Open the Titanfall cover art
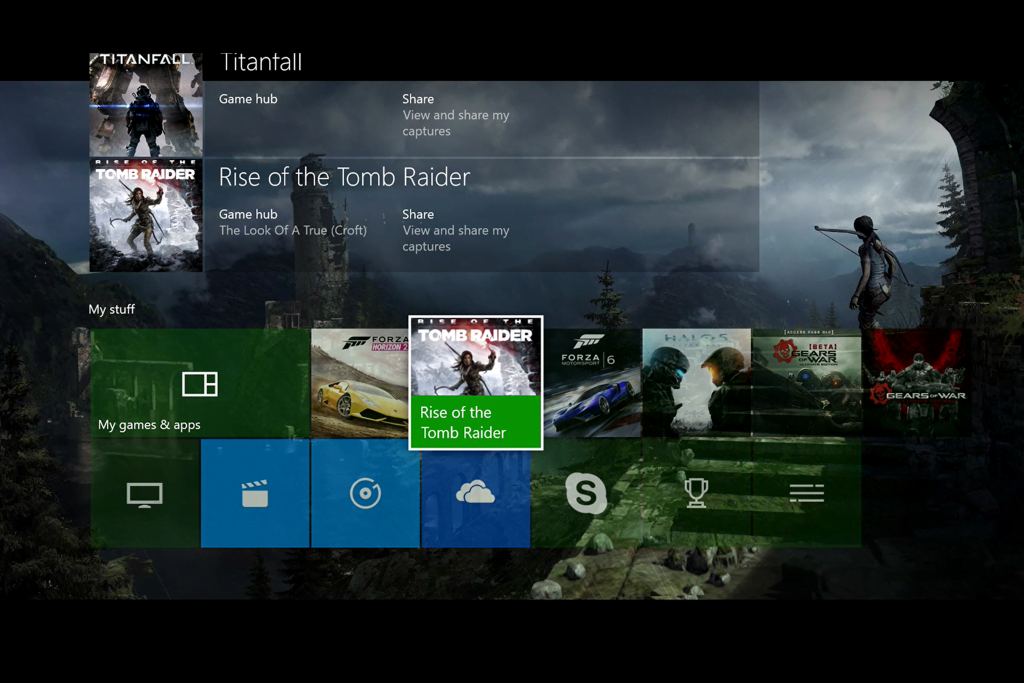The width and height of the screenshot is (1024, 683). pyautogui.click(x=146, y=104)
